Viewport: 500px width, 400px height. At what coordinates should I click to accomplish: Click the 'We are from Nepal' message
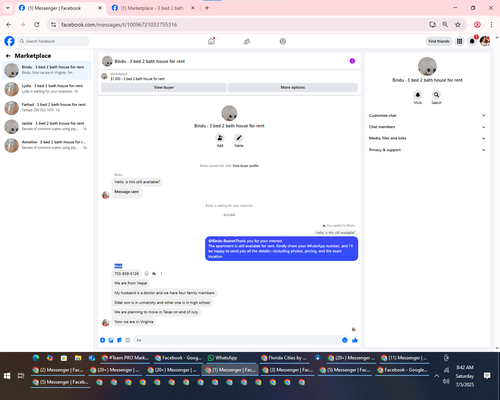point(131,283)
